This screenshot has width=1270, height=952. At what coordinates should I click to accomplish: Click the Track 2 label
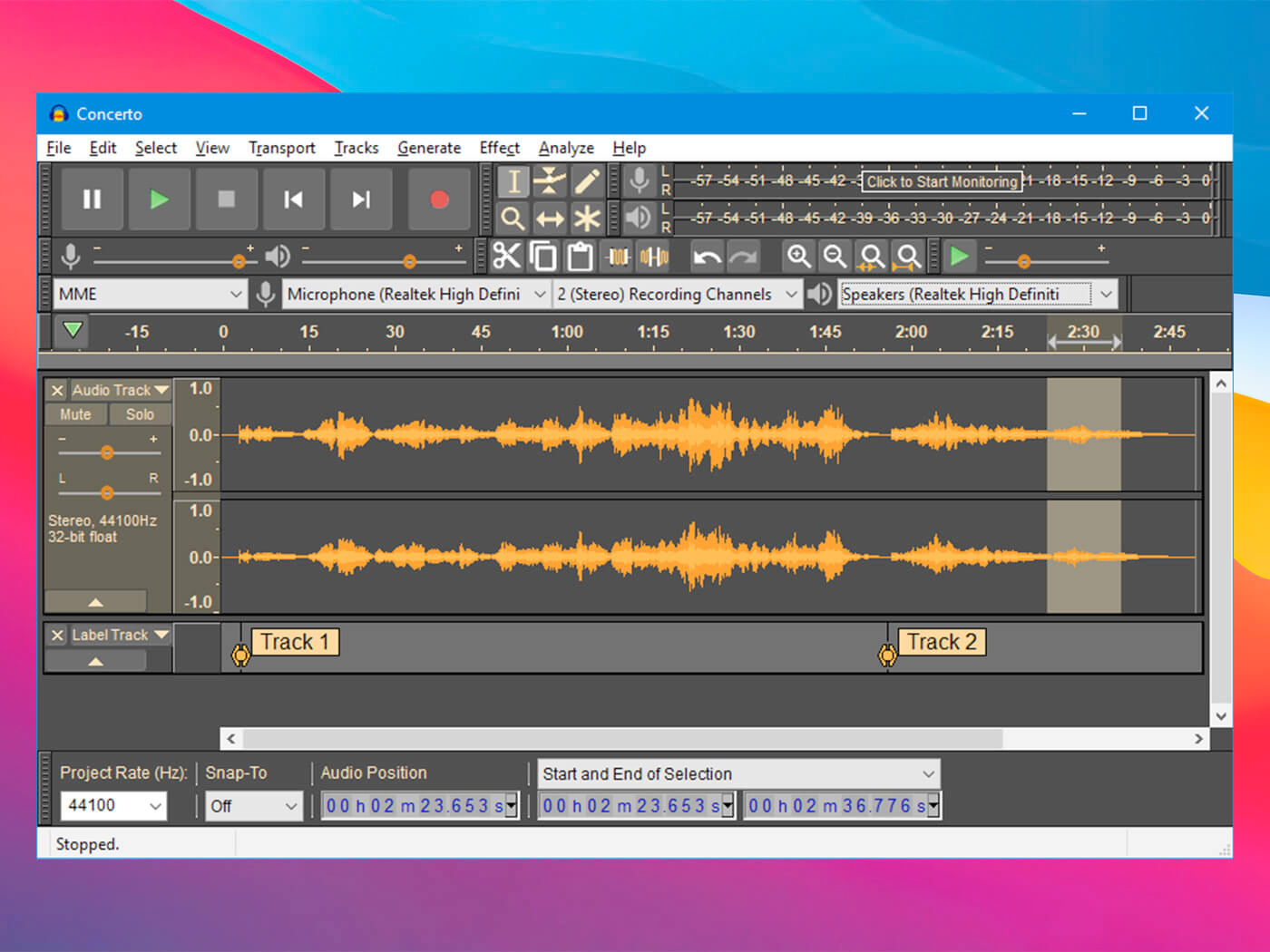[942, 642]
